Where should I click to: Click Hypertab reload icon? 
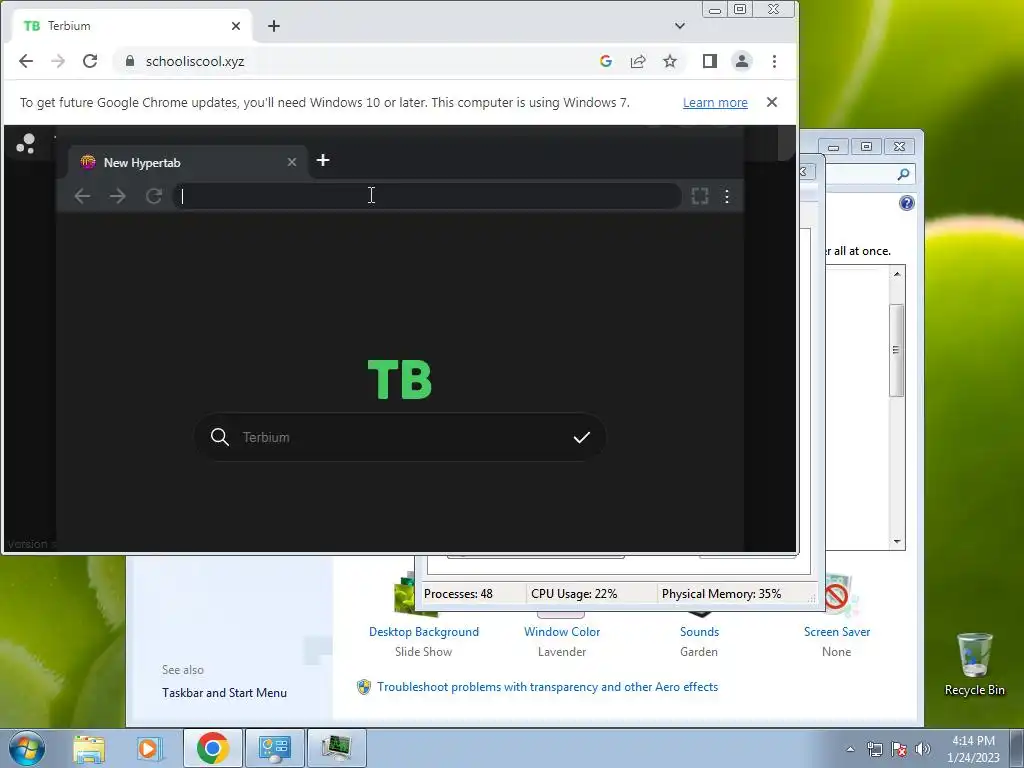pos(153,196)
